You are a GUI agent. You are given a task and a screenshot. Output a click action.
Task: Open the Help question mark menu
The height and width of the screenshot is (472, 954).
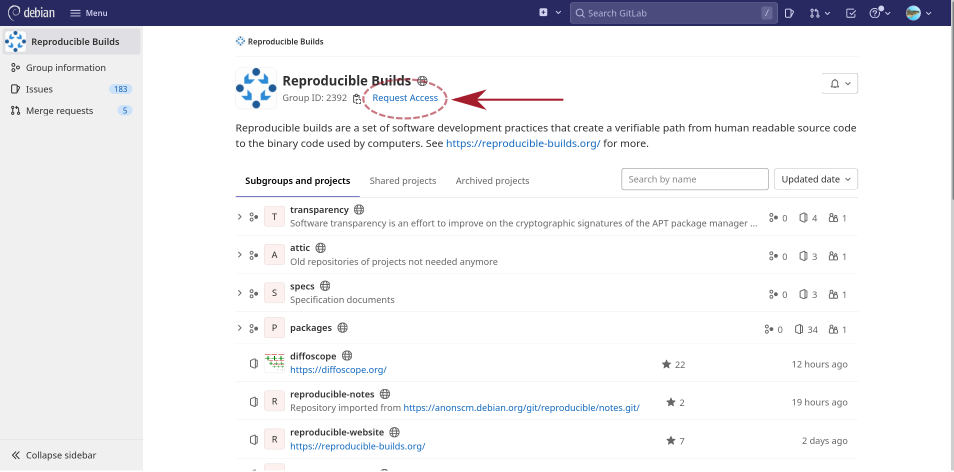coord(877,13)
